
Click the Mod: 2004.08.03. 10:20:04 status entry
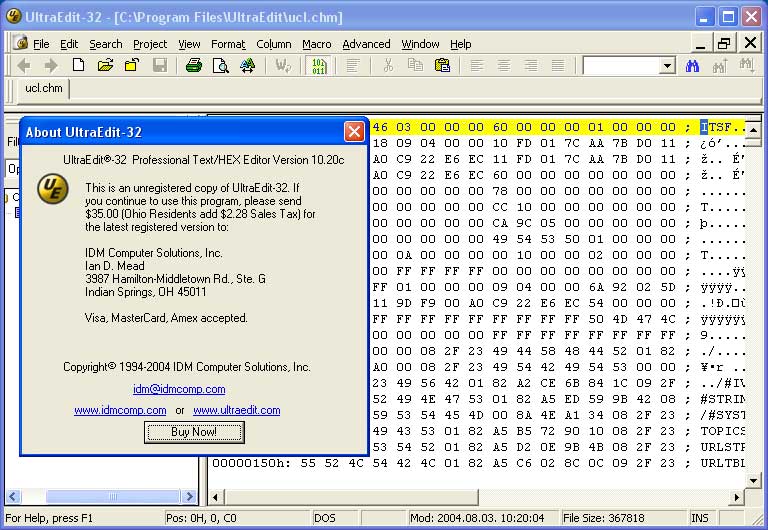pyautogui.click(x=477, y=518)
